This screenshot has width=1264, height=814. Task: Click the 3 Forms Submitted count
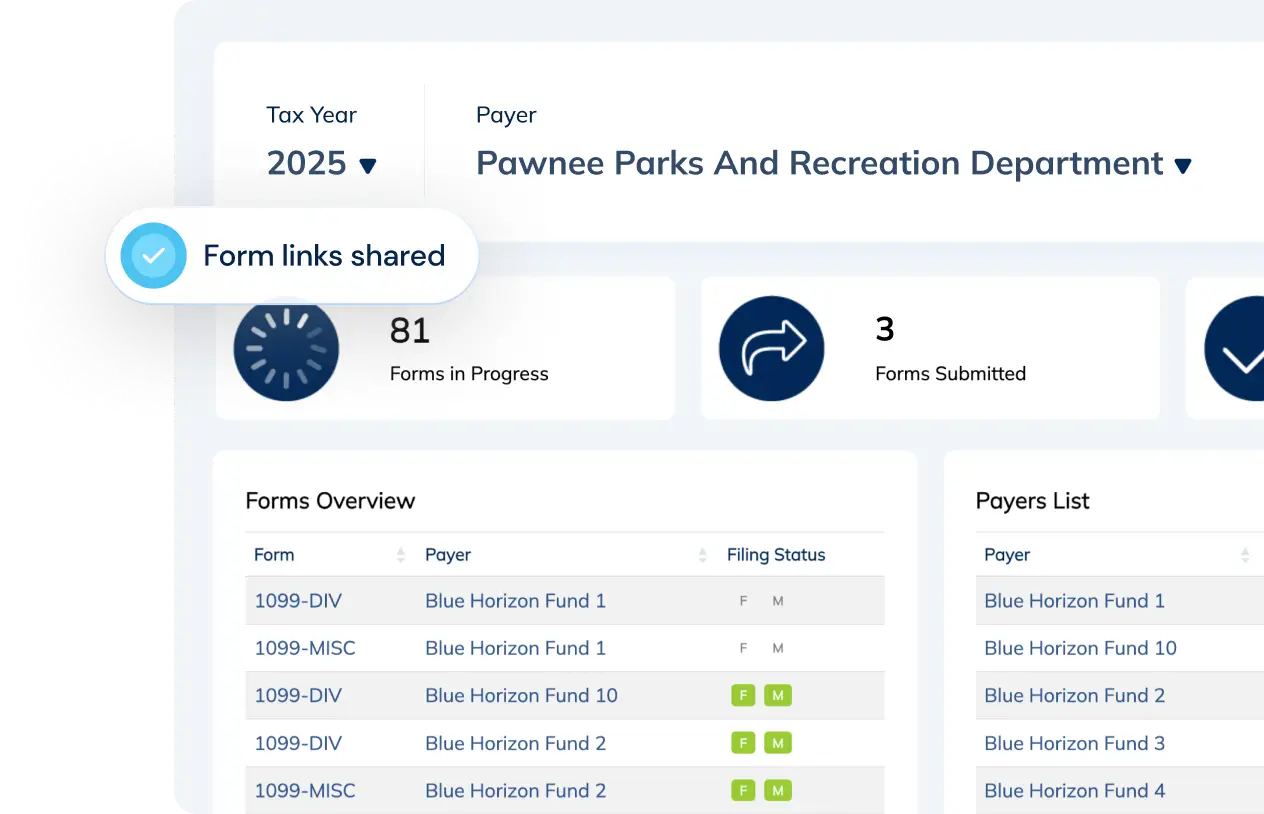(885, 329)
